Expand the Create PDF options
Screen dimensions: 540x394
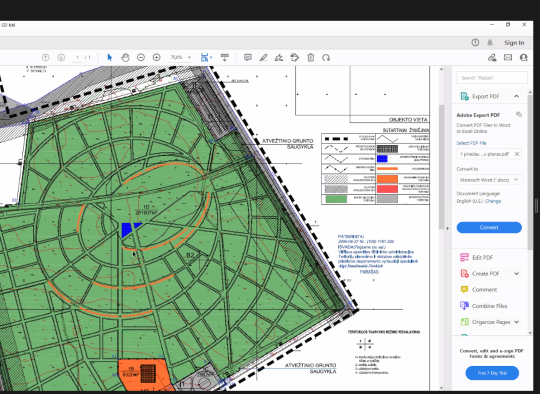(516, 273)
